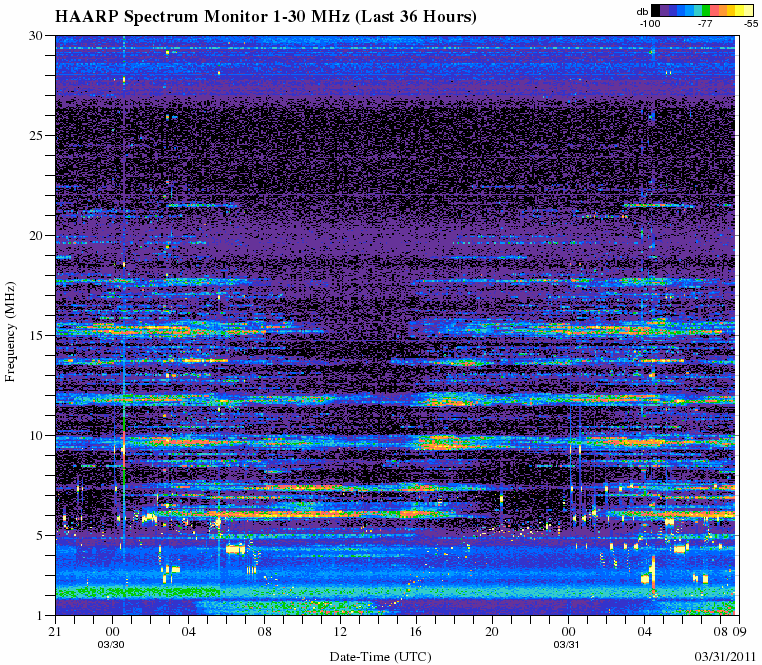Pick the pale yellow swatch at legend's end

[749, 11]
